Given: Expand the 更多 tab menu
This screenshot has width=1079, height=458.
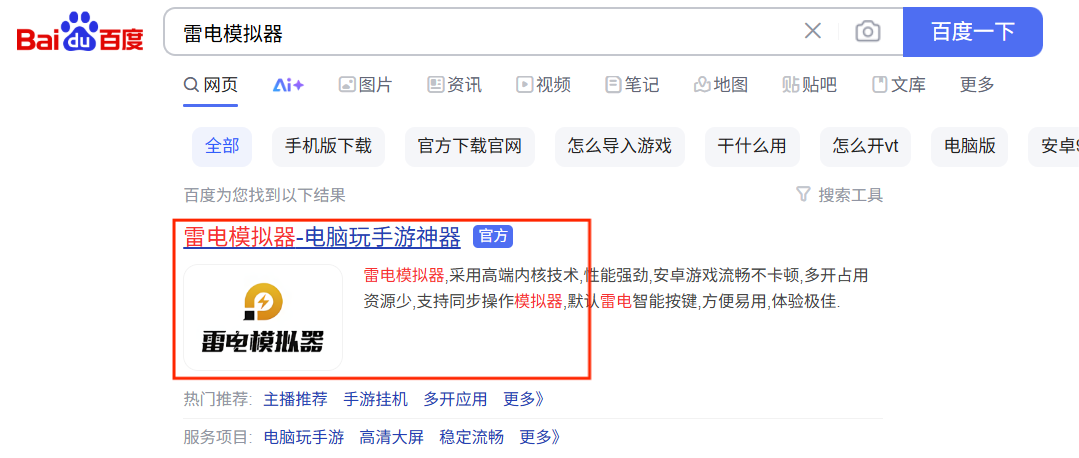Looking at the screenshot, I should [x=977, y=85].
